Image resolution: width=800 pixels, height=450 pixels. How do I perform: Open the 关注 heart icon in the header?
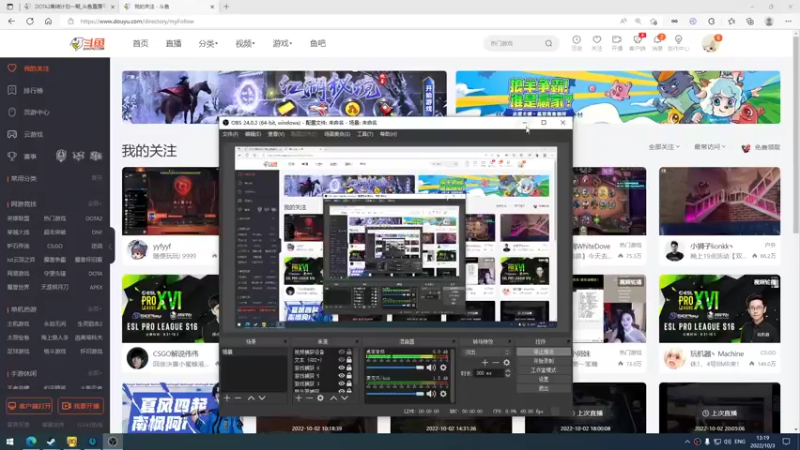pos(596,43)
